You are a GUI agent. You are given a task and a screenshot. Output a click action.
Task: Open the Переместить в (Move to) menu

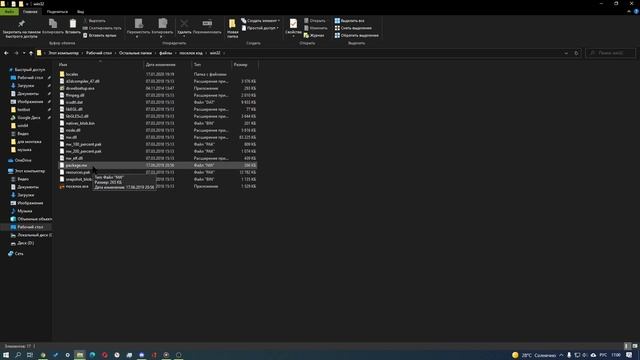click(138, 28)
